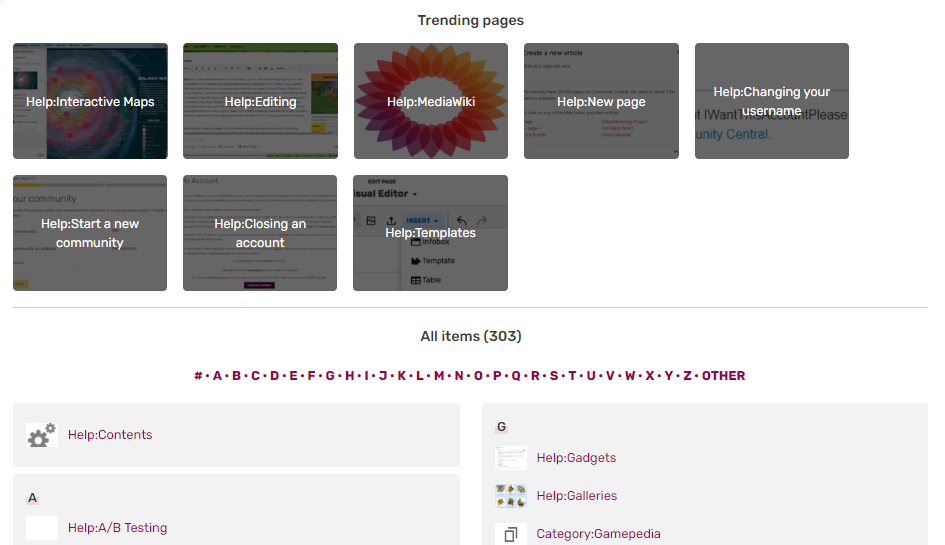Open the Help:Editing trending card
The width and height of the screenshot is (945, 545).
coord(260,101)
